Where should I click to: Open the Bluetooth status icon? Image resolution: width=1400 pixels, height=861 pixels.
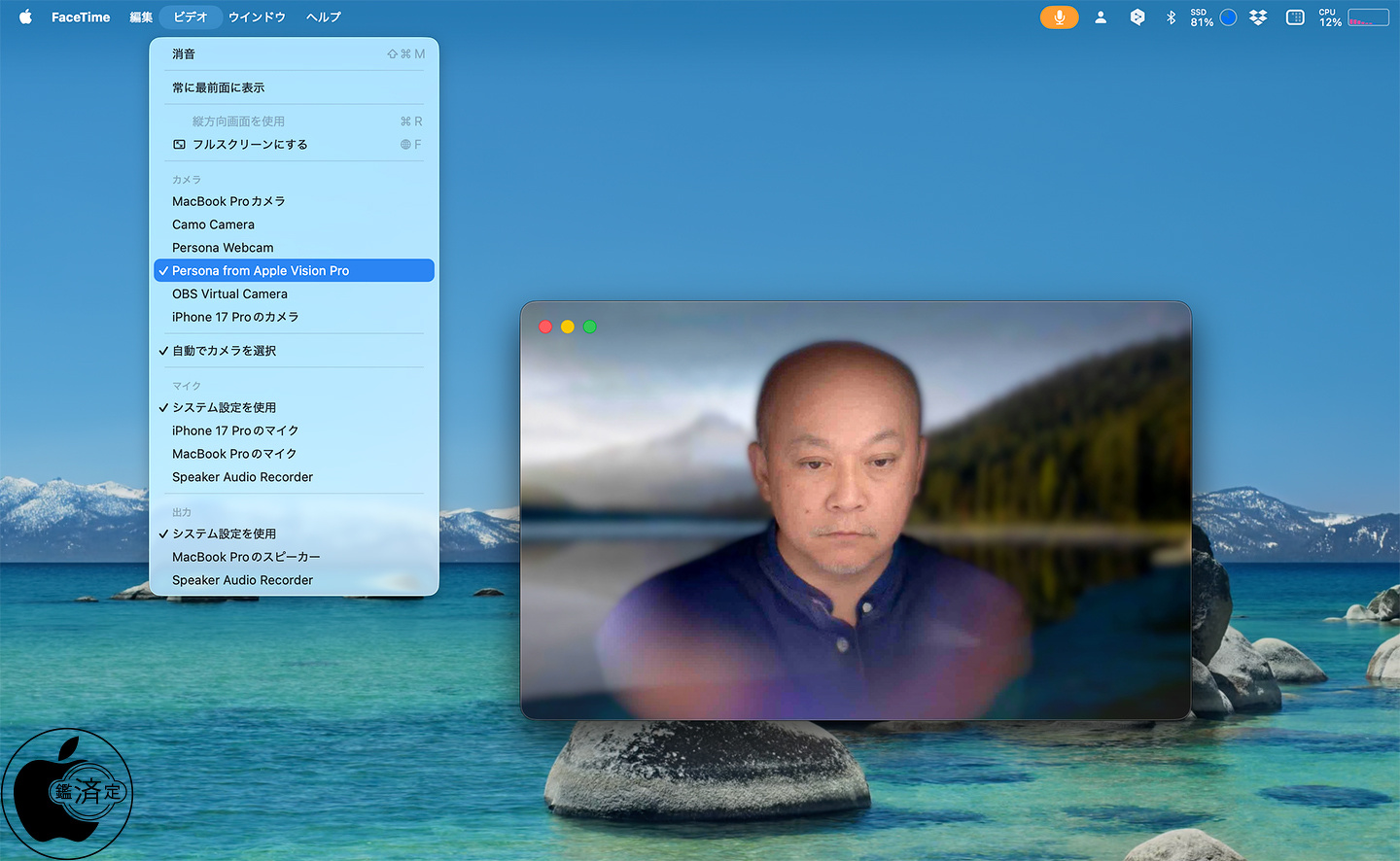click(1171, 17)
